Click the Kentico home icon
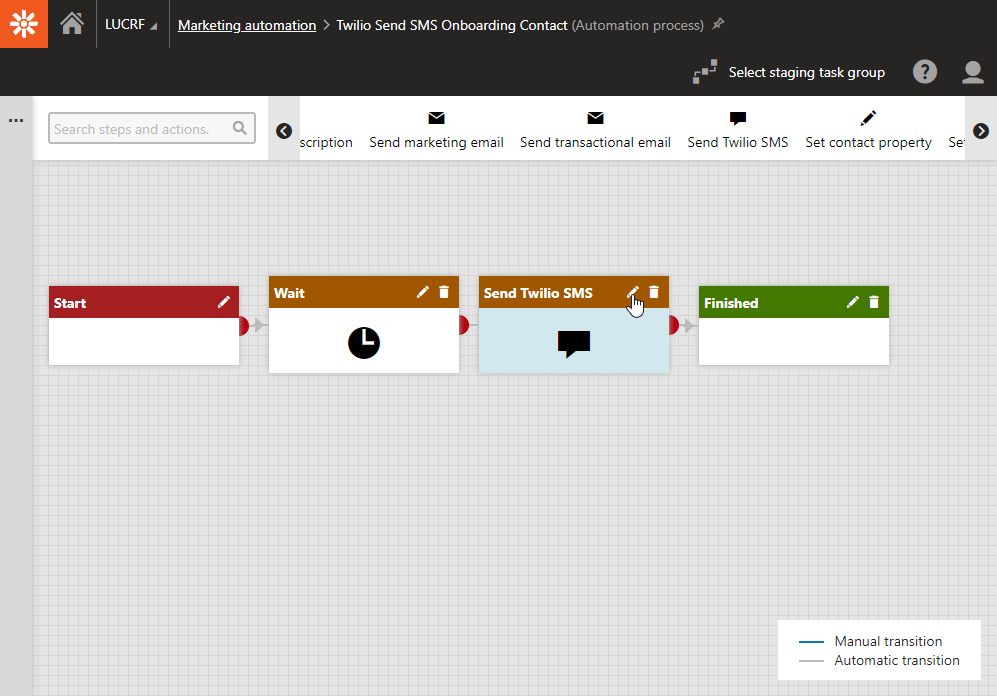Screen dimensions: 997x696 pyautogui.click(x=71, y=23)
